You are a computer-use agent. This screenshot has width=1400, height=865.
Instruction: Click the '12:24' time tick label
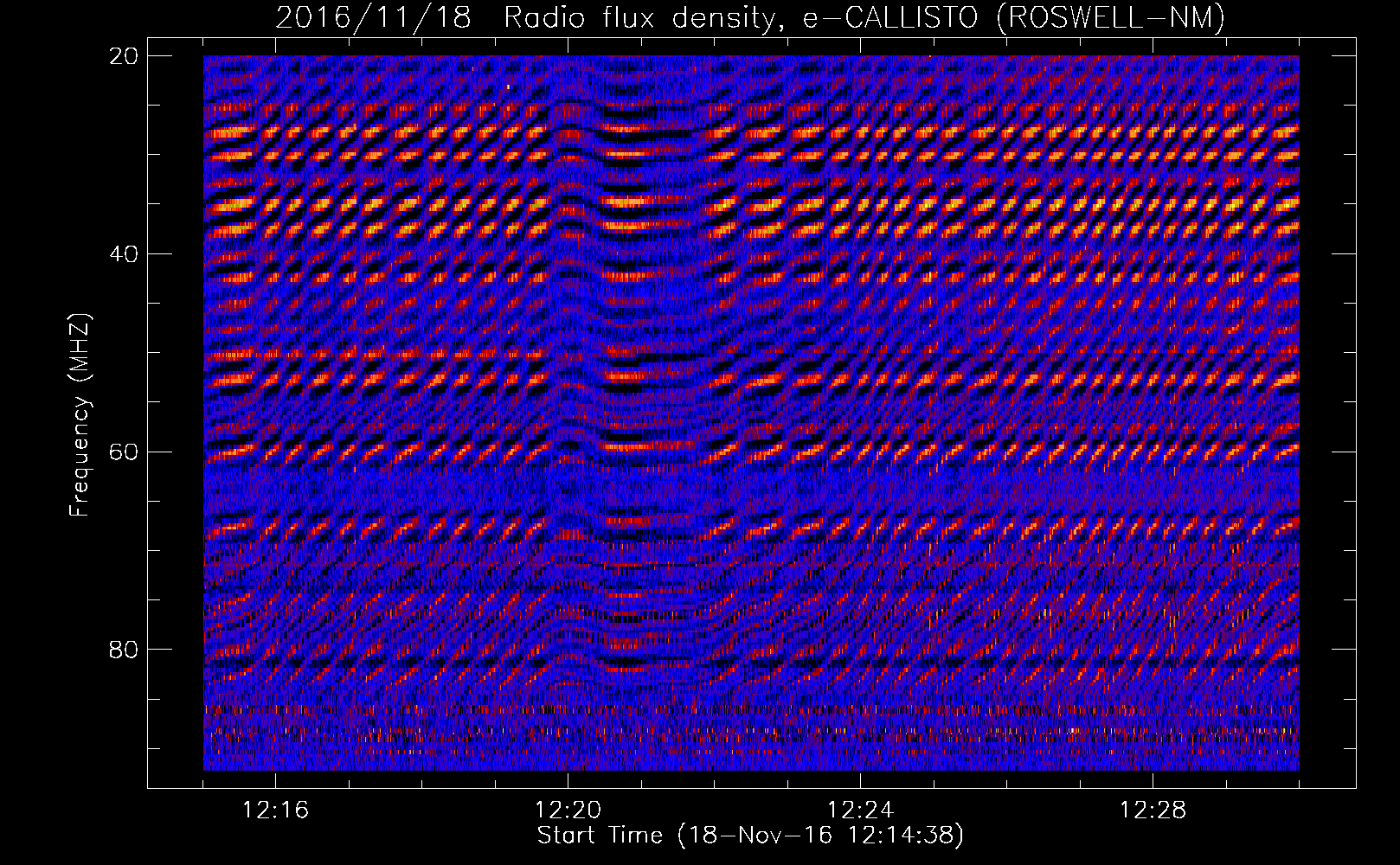click(861, 811)
